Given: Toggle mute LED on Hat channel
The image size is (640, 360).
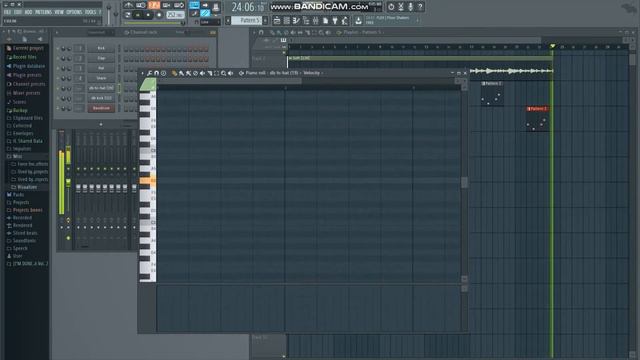Looking at the screenshot, I should tap(58, 68).
